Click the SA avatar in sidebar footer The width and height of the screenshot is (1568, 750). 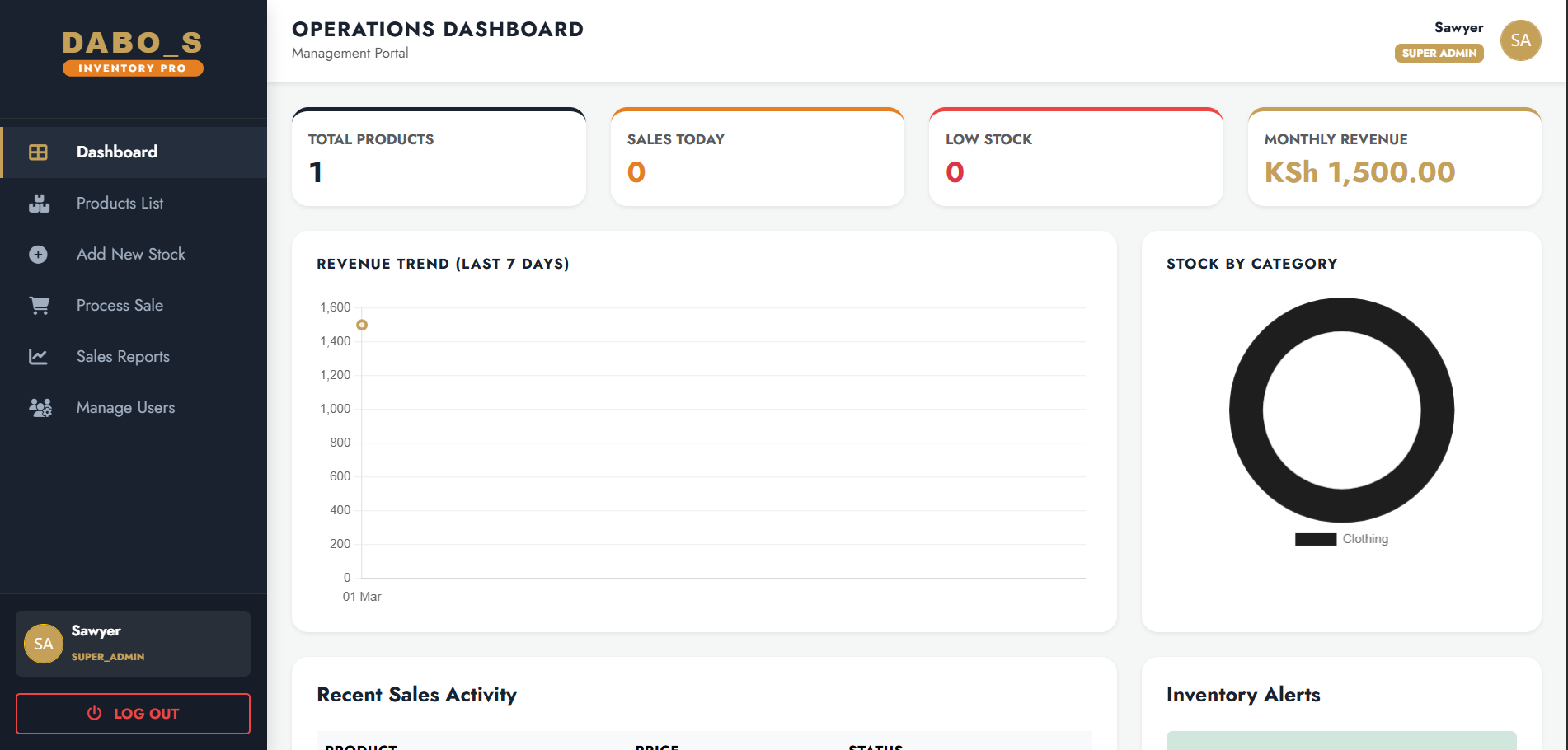(44, 644)
